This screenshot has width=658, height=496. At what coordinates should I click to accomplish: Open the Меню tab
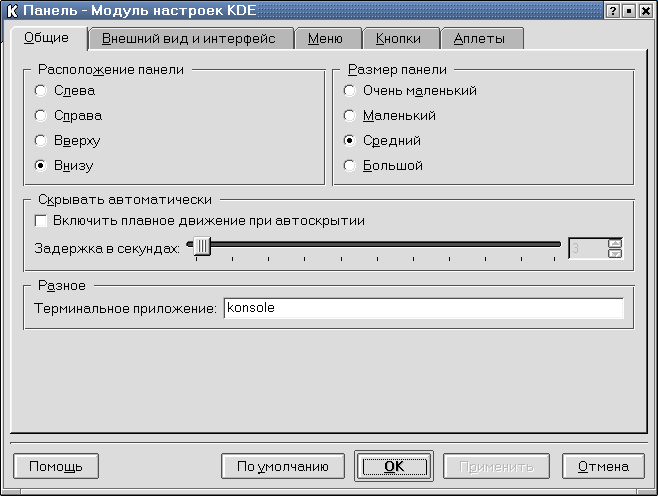tap(326, 39)
